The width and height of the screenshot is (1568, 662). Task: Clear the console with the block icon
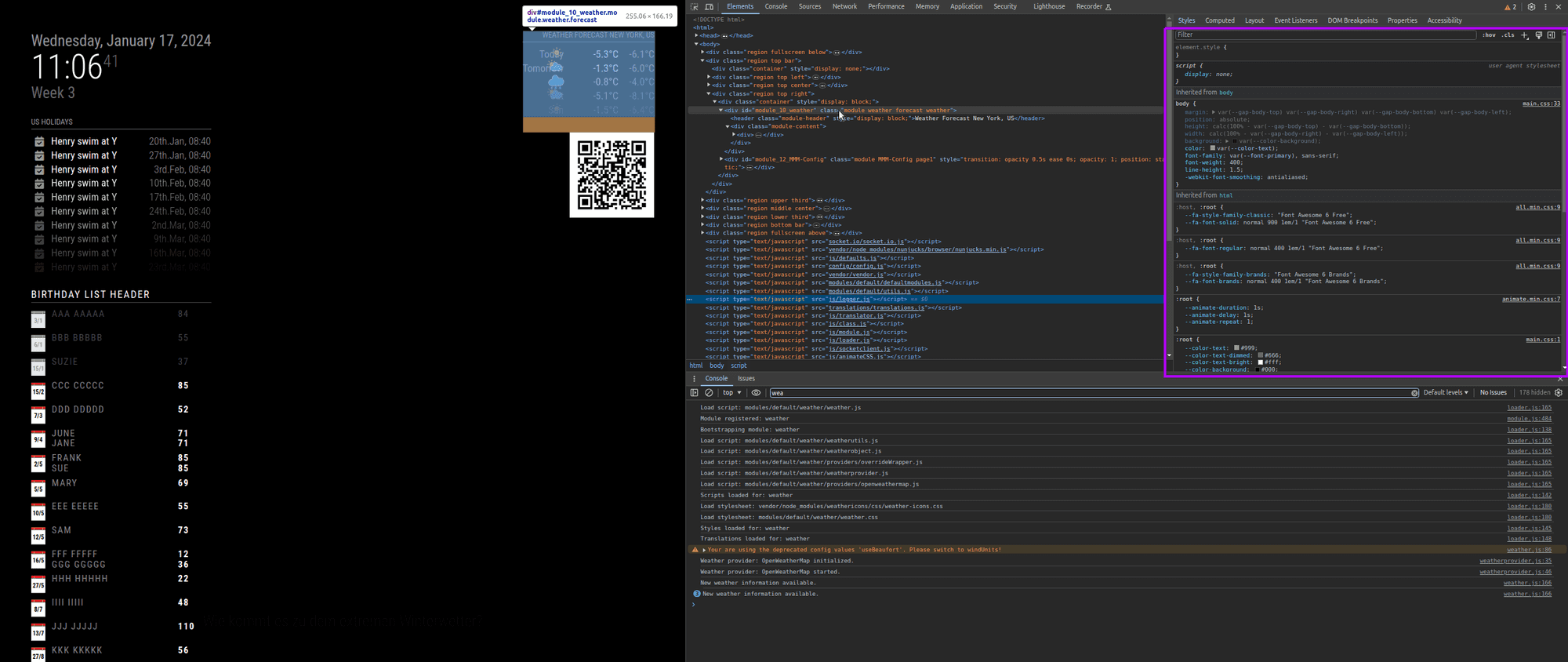point(709,392)
